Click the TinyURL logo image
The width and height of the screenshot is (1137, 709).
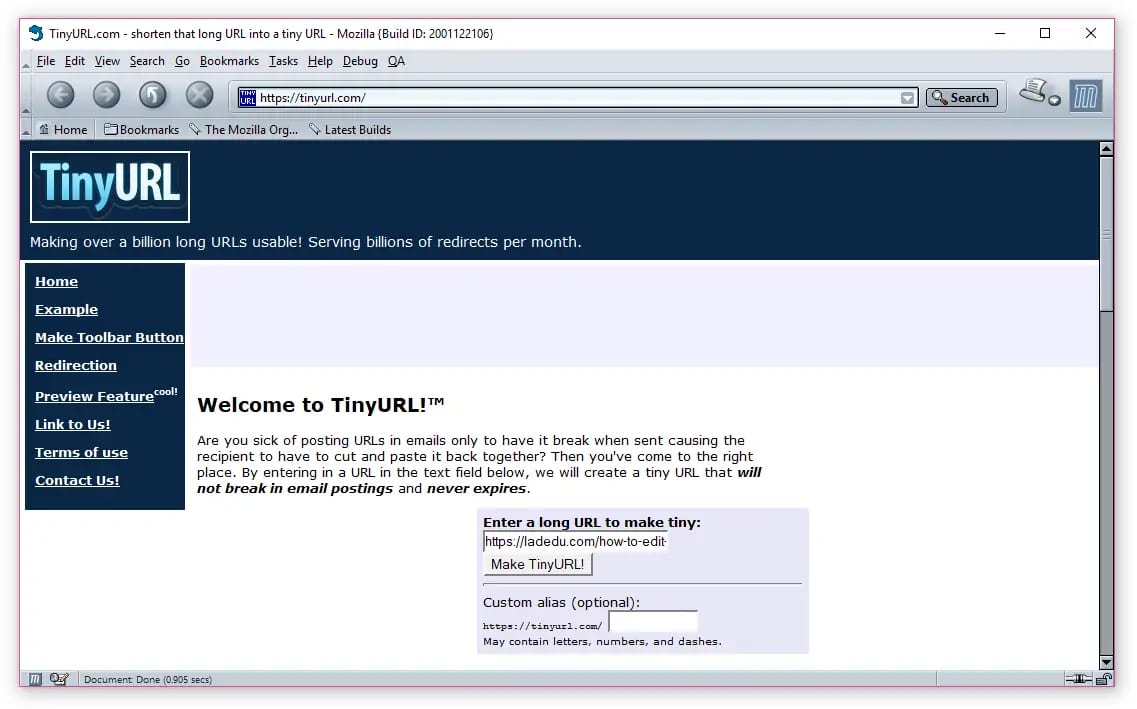pos(109,187)
